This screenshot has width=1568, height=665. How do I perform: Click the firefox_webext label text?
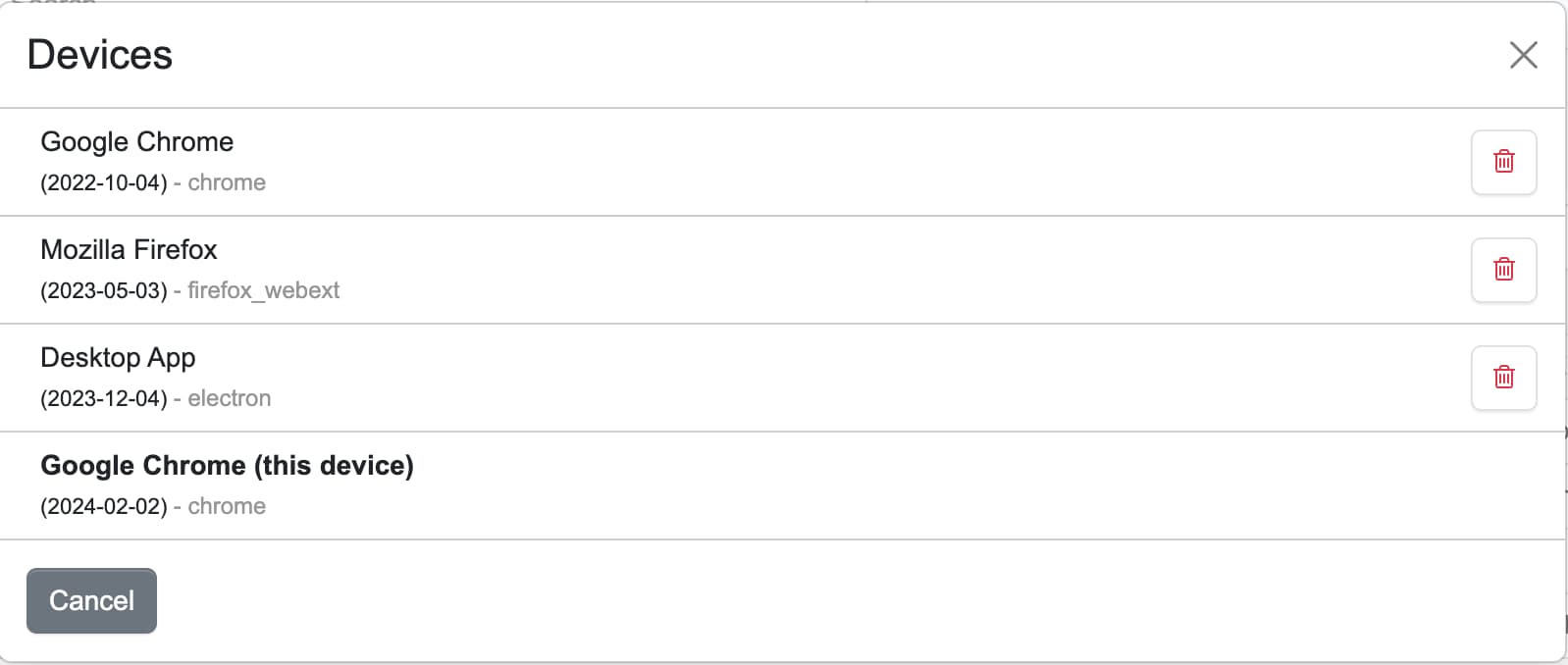click(x=264, y=289)
